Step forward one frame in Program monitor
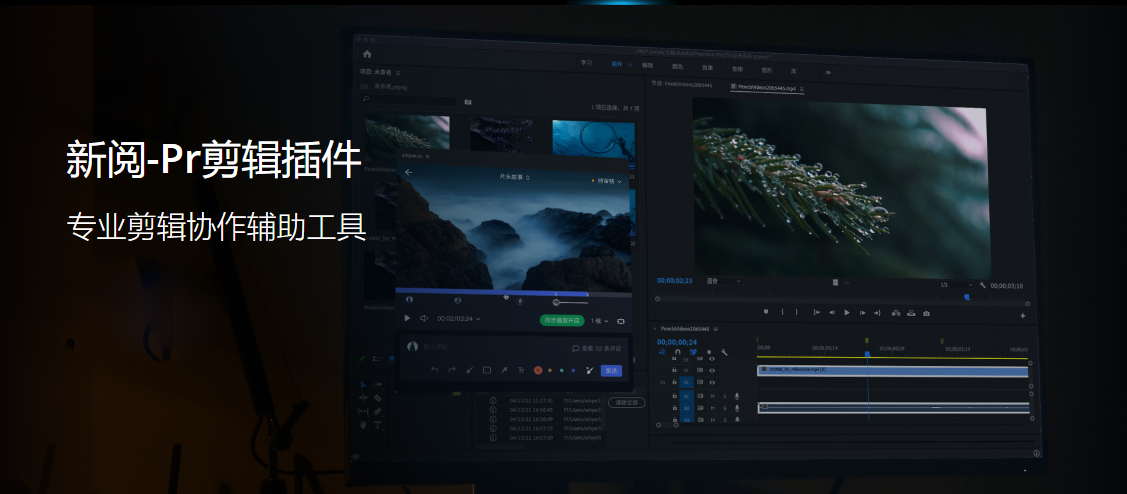This screenshot has width=1127, height=494. pos(862,313)
